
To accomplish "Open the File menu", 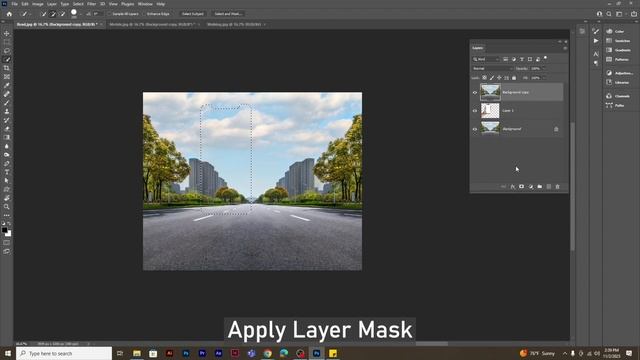I will pyautogui.click(x=14, y=4).
